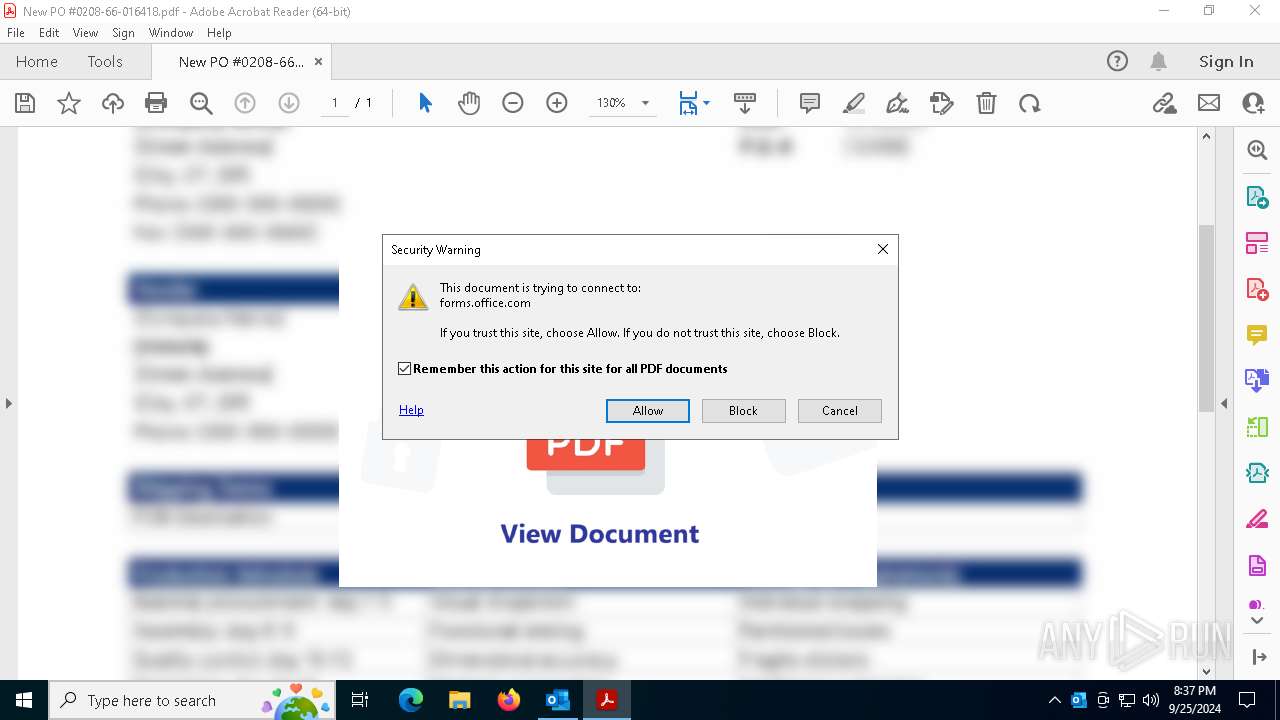The image size is (1280, 720).
Task: Delete page with the trash can icon
Action: pyautogui.click(x=986, y=103)
